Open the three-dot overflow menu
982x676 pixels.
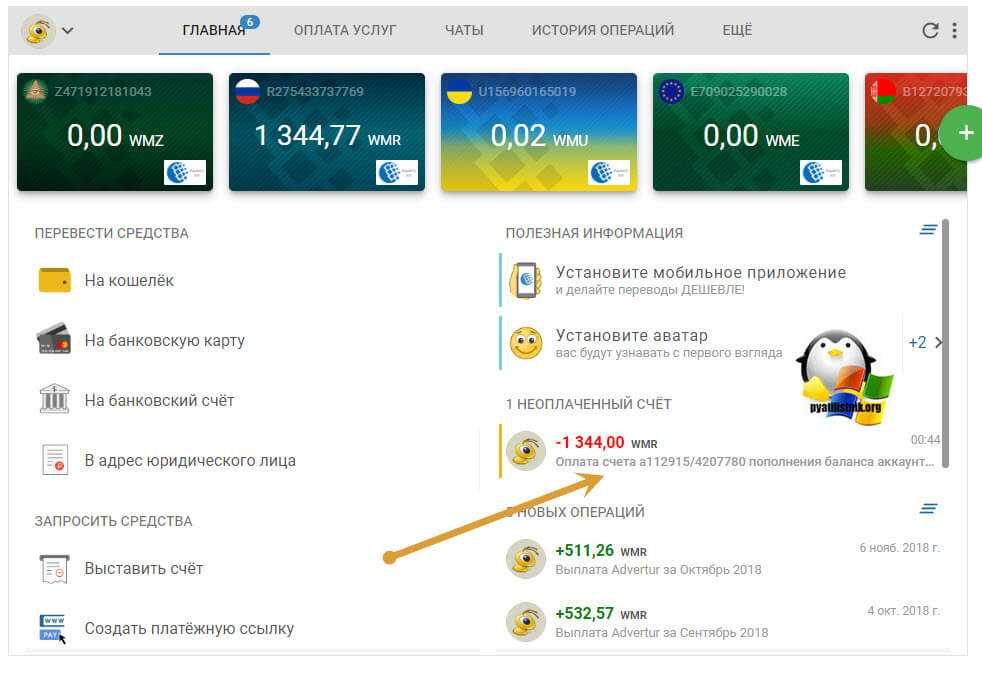[955, 30]
